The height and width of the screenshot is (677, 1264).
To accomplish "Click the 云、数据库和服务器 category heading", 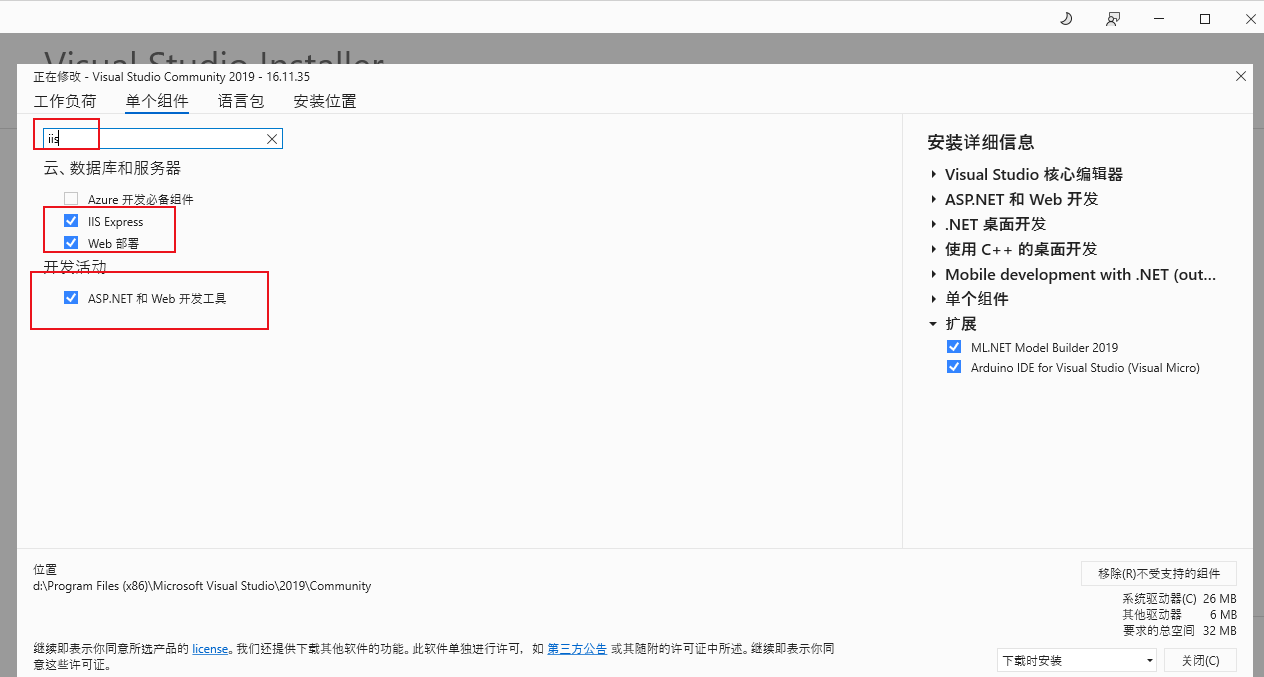I will pyautogui.click(x=112, y=168).
